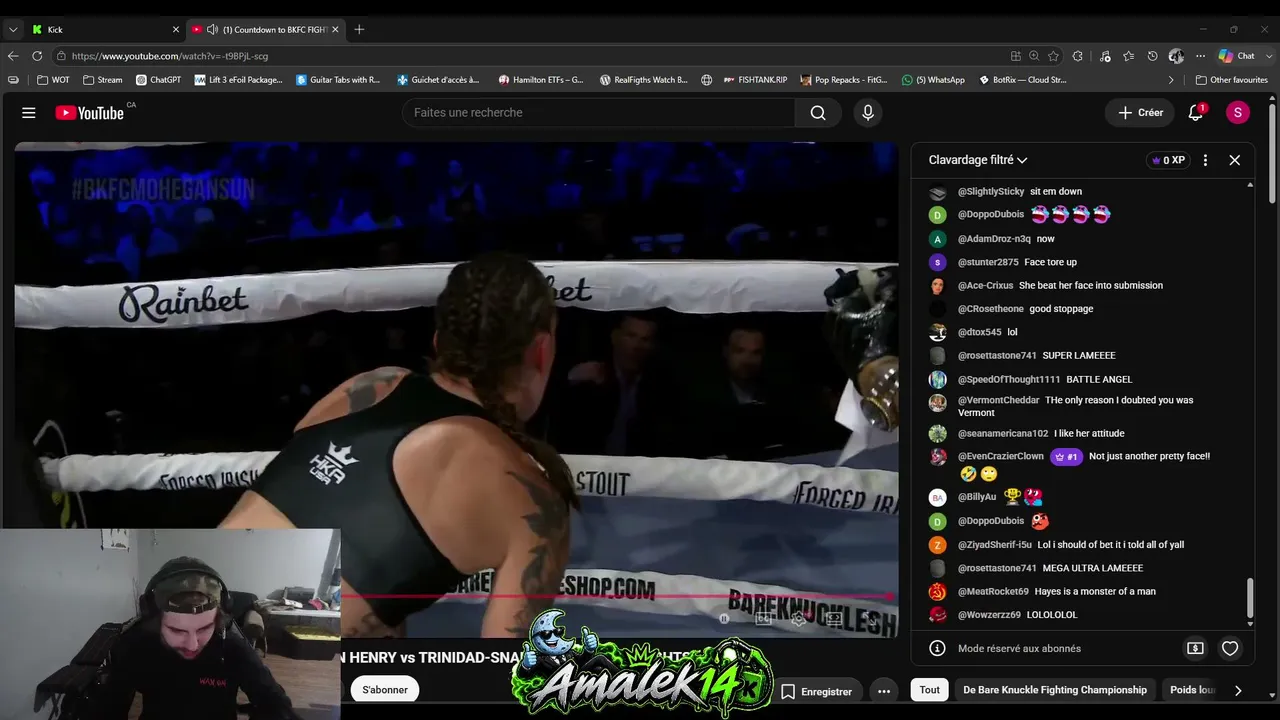
Task: Open YouTube notifications bell
Action: pos(1196,113)
